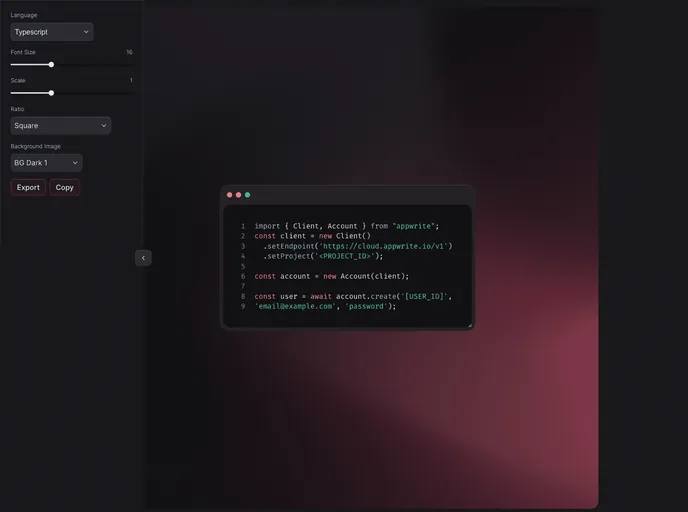This screenshot has width=688, height=512.
Task: Click the 'const user = await account.create' line
Action: coord(353,297)
